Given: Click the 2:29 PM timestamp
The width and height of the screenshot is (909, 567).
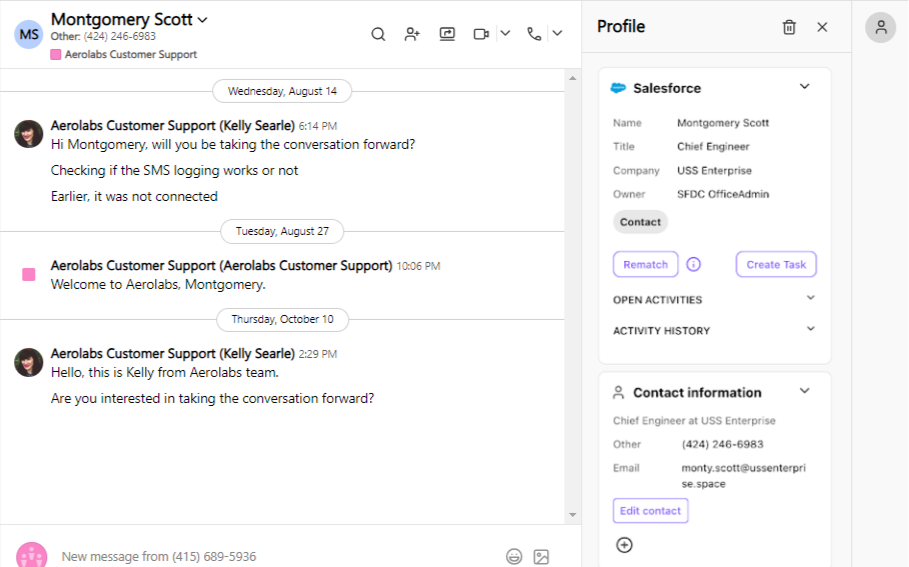Looking at the screenshot, I should [x=318, y=354].
